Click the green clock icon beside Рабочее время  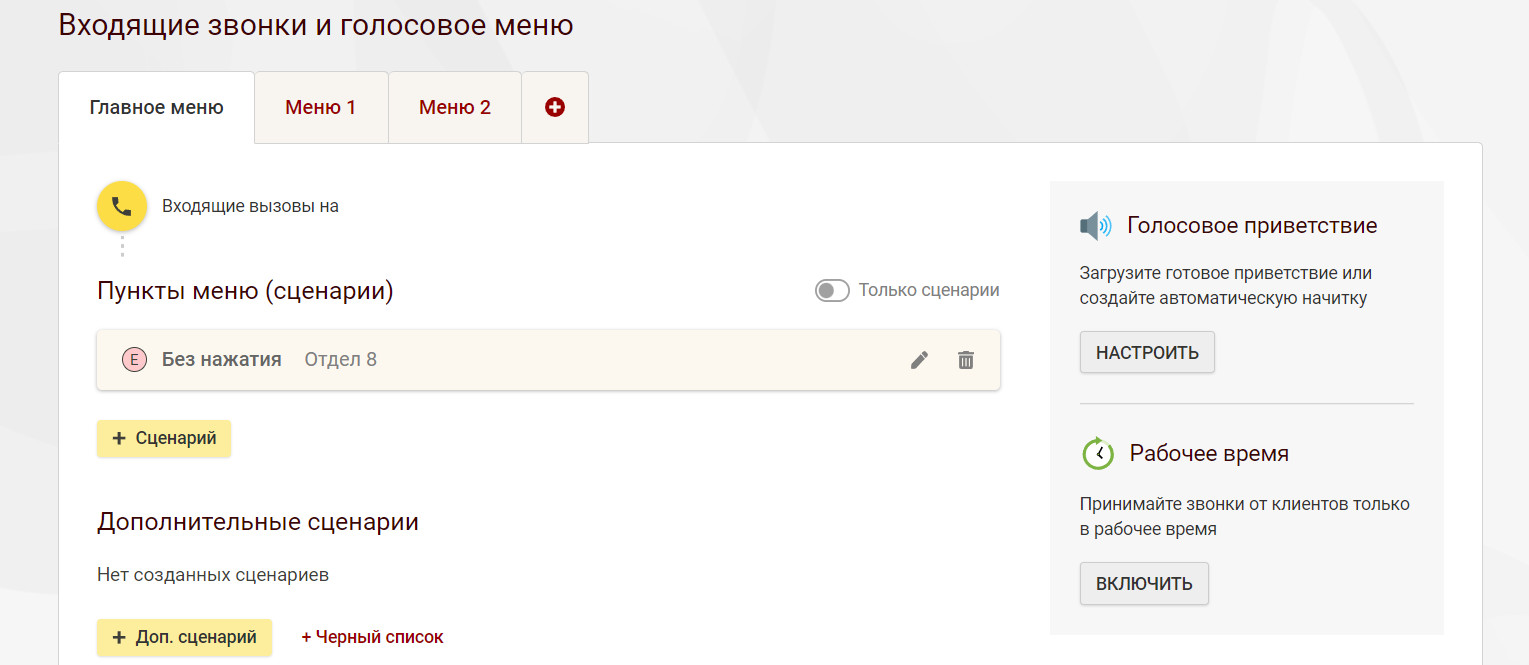point(1098,454)
